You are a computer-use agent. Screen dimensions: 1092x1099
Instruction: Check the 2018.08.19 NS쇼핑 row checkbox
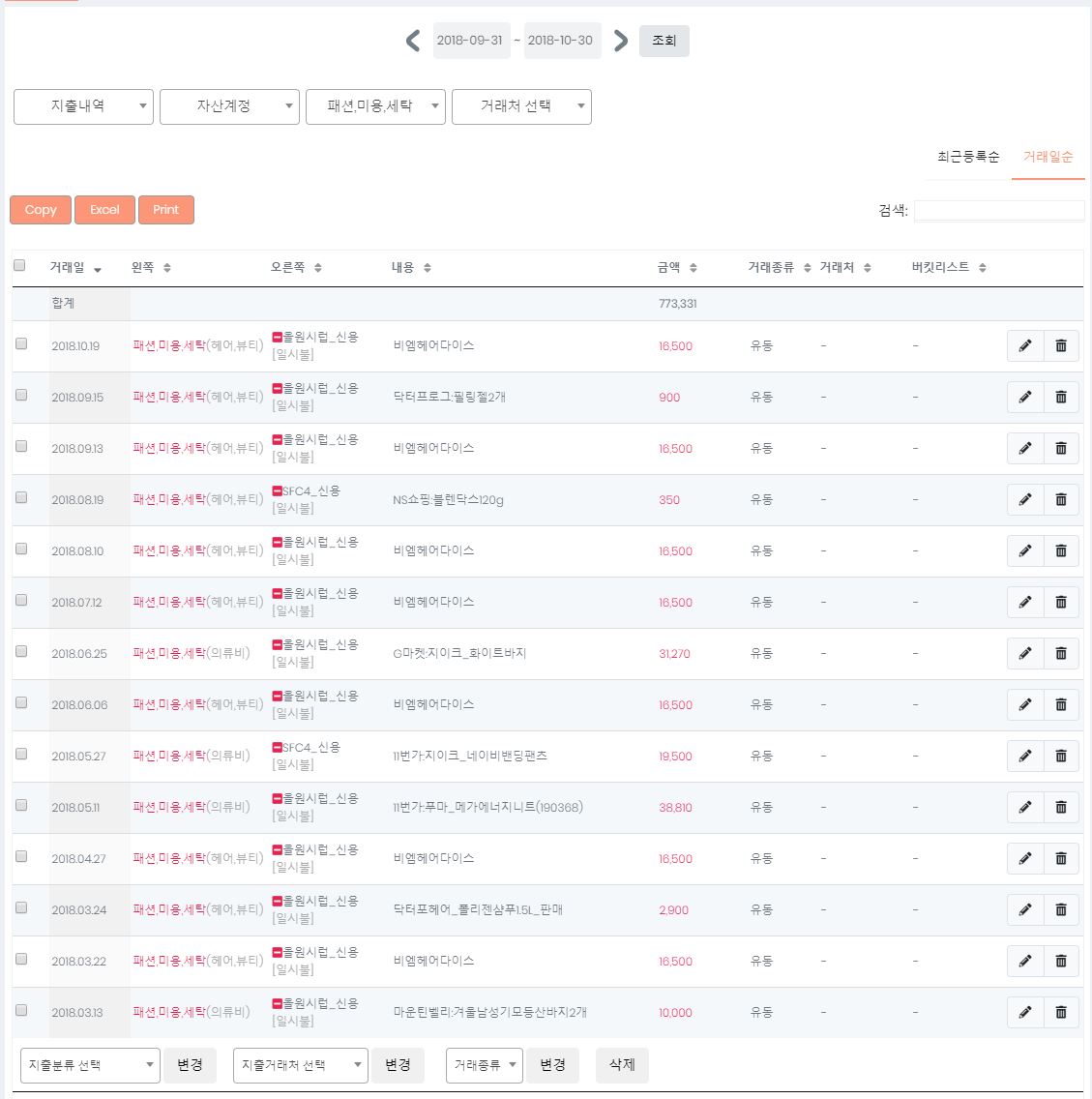point(21,497)
